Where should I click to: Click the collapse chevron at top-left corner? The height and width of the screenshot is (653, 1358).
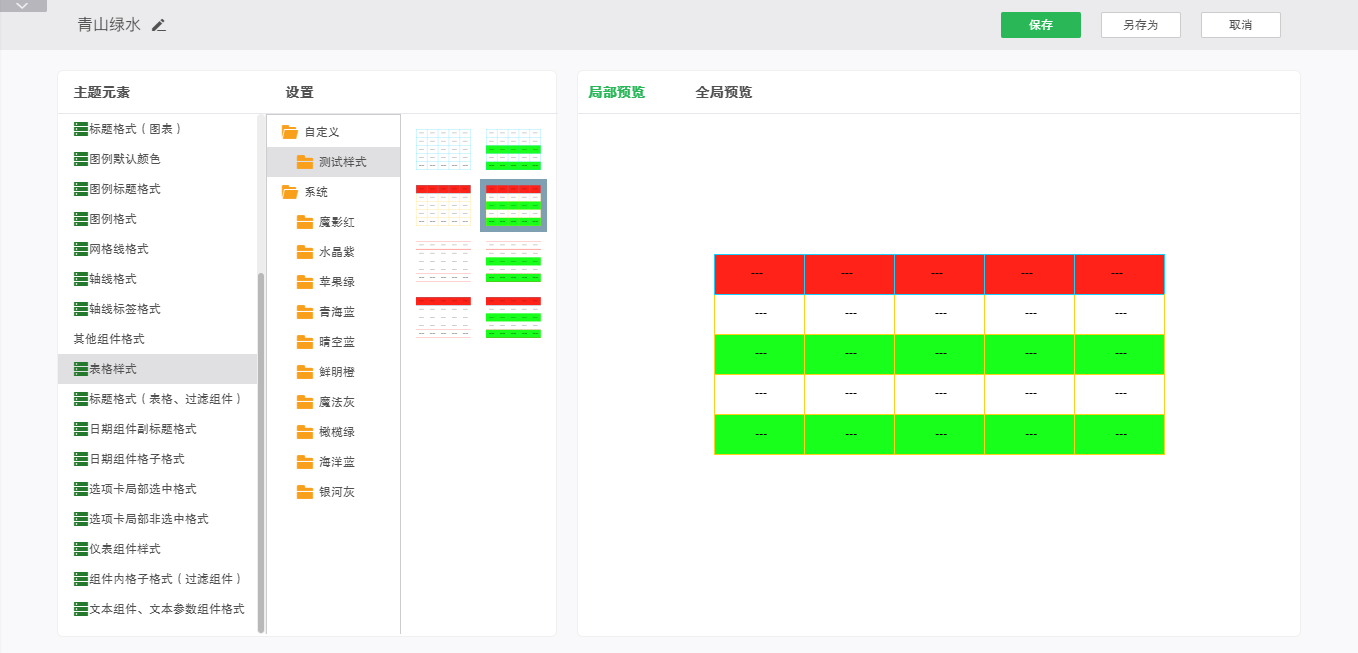23,6
